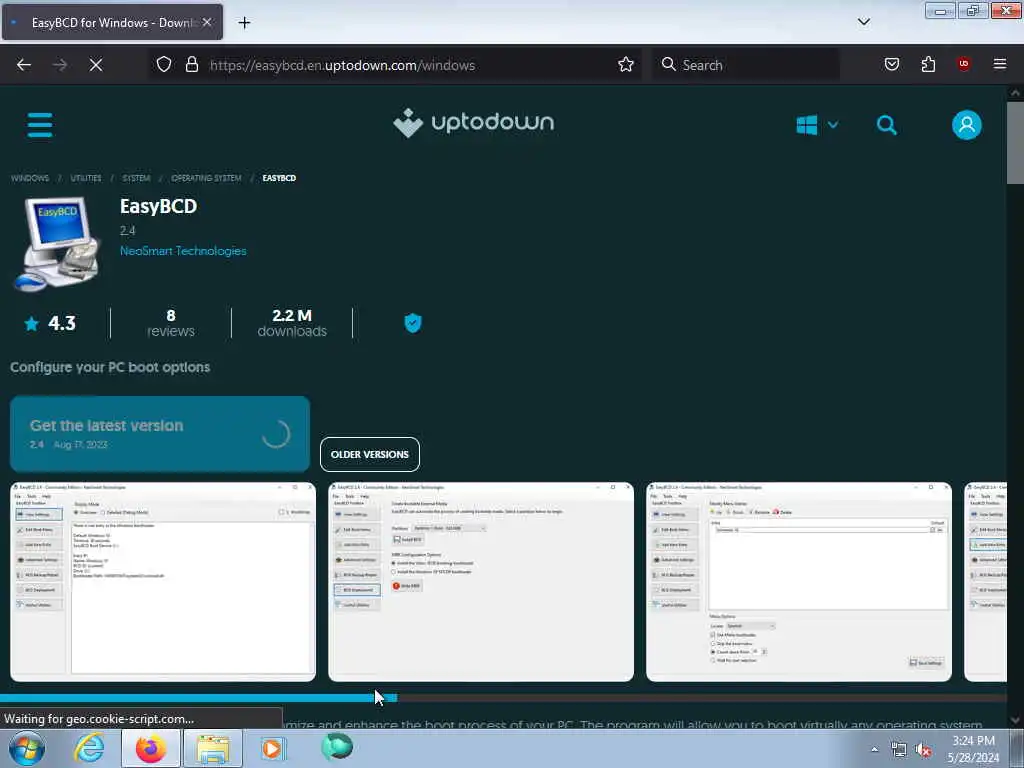Open the OPERATING SYSTEM breadcrumb link
The height and width of the screenshot is (768, 1024).
(x=206, y=178)
